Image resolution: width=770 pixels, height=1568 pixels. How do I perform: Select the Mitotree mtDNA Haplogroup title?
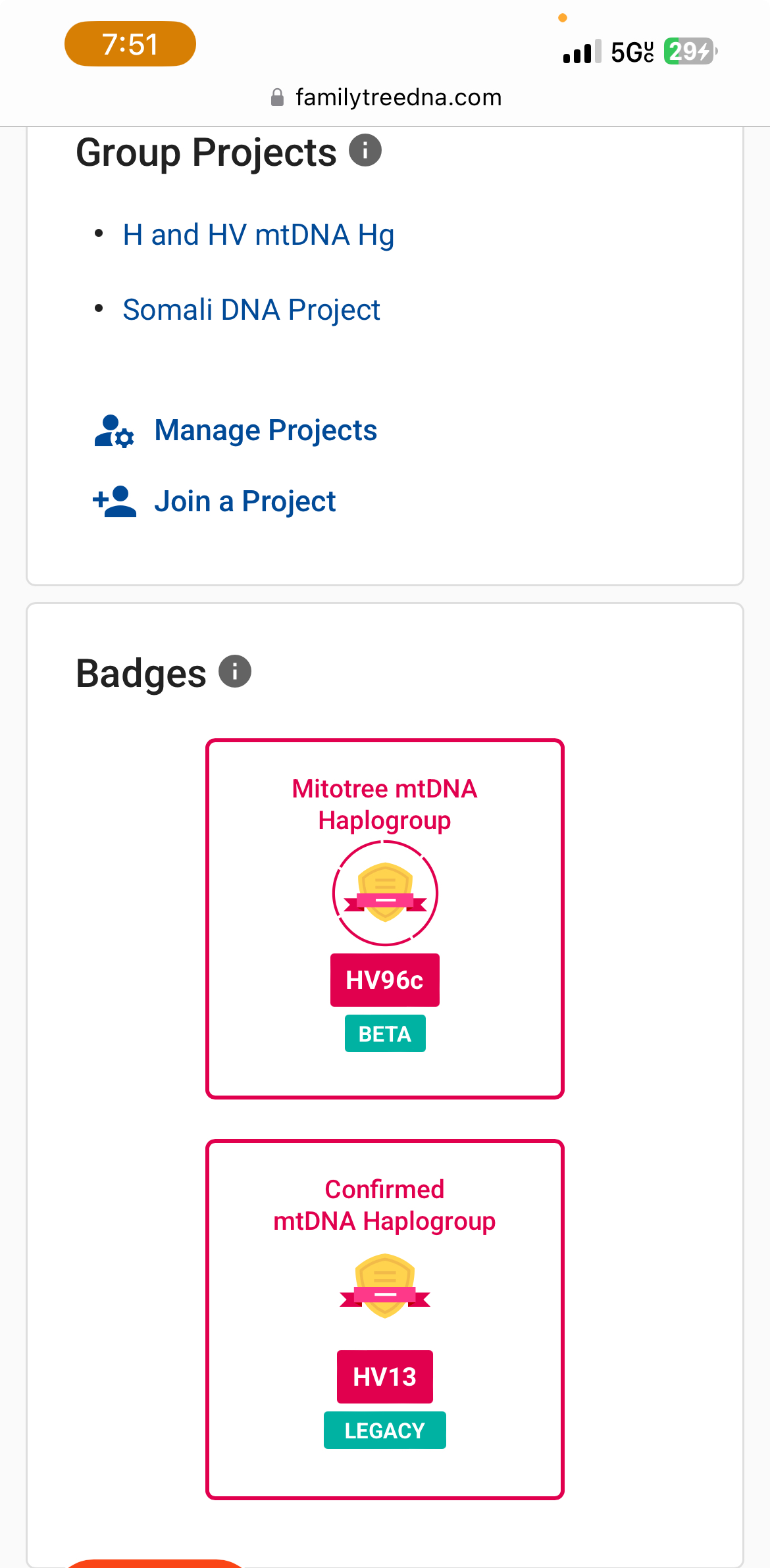tap(385, 805)
